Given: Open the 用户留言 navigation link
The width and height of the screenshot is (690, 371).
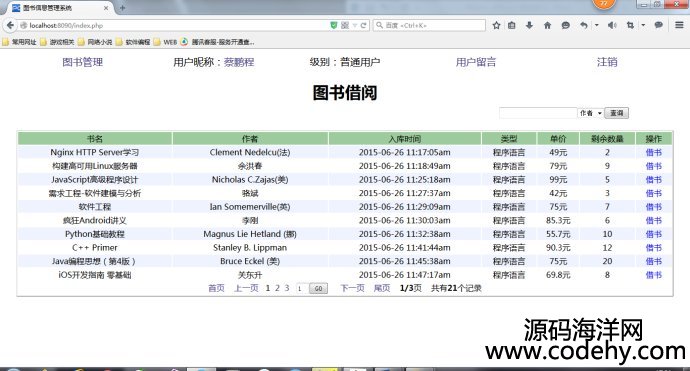Looking at the screenshot, I should pos(476,62).
